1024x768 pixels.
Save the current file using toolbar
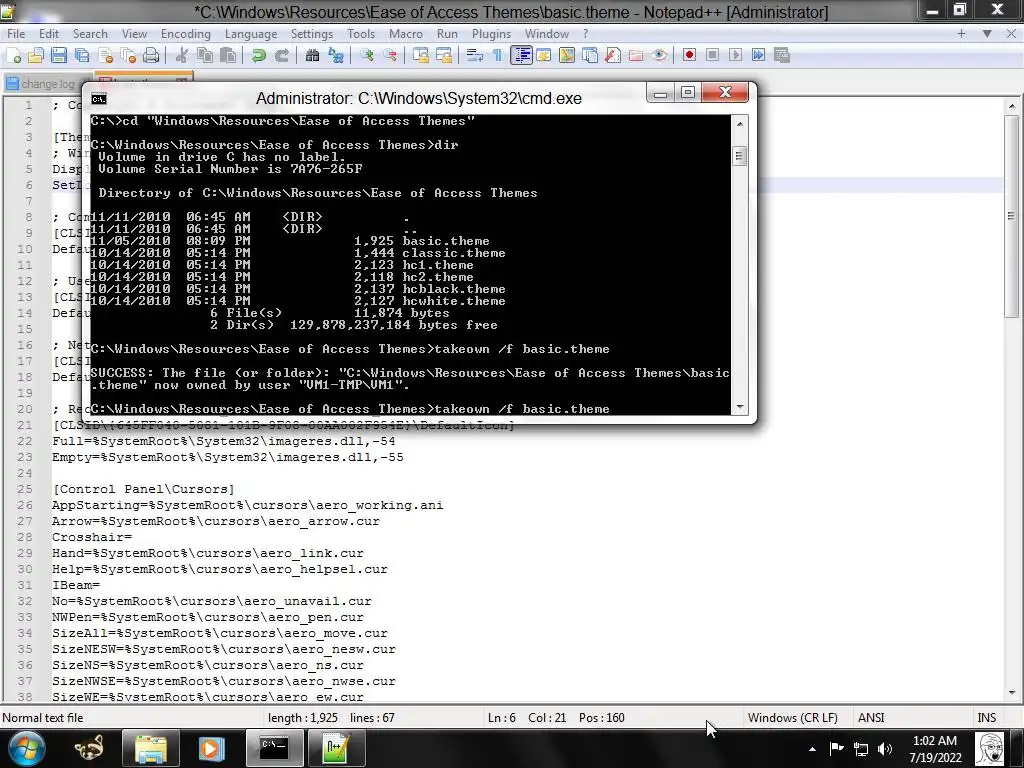click(x=59, y=56)
